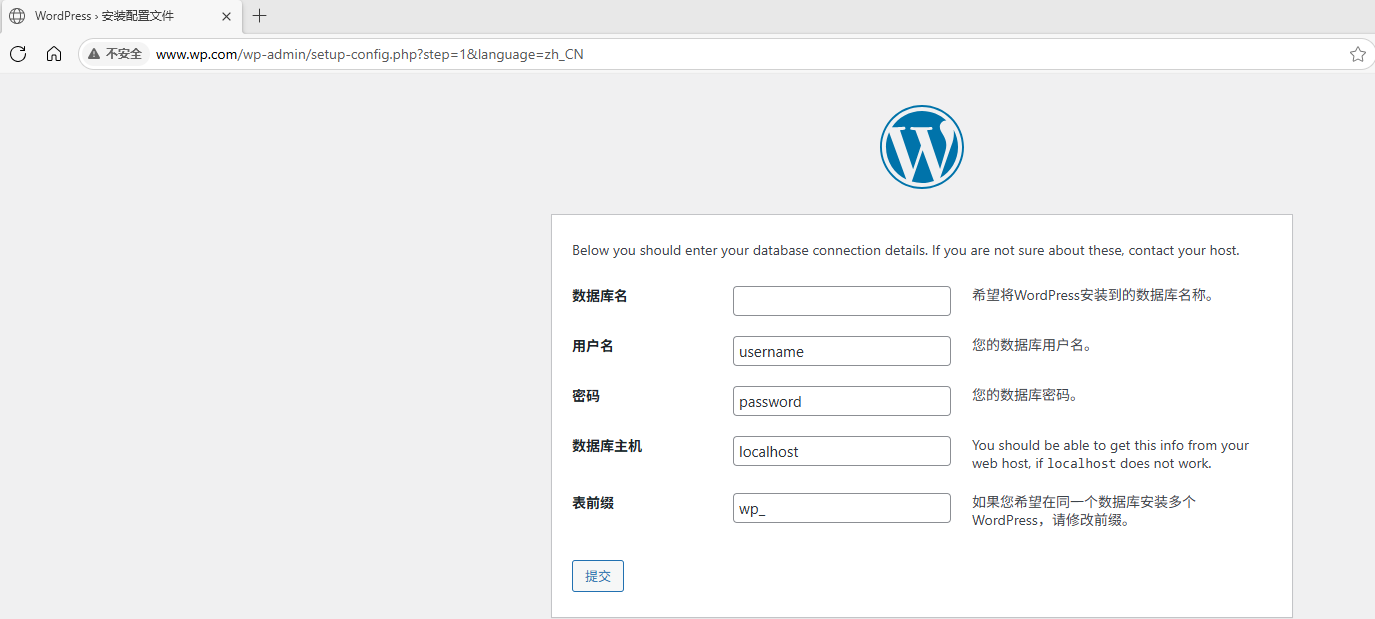Click the WordPress logo
The width and height of the screenshot is (1375, 619).
[x=922, y=147]
